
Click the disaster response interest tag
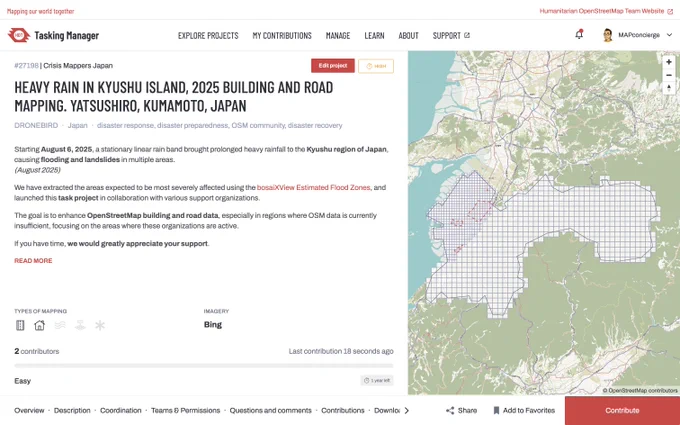coord(125,125)
